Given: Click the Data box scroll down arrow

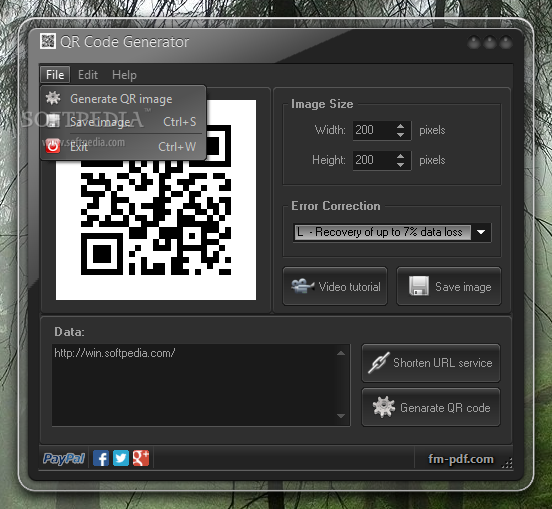Looking at the screenshot, I should 341,416.
